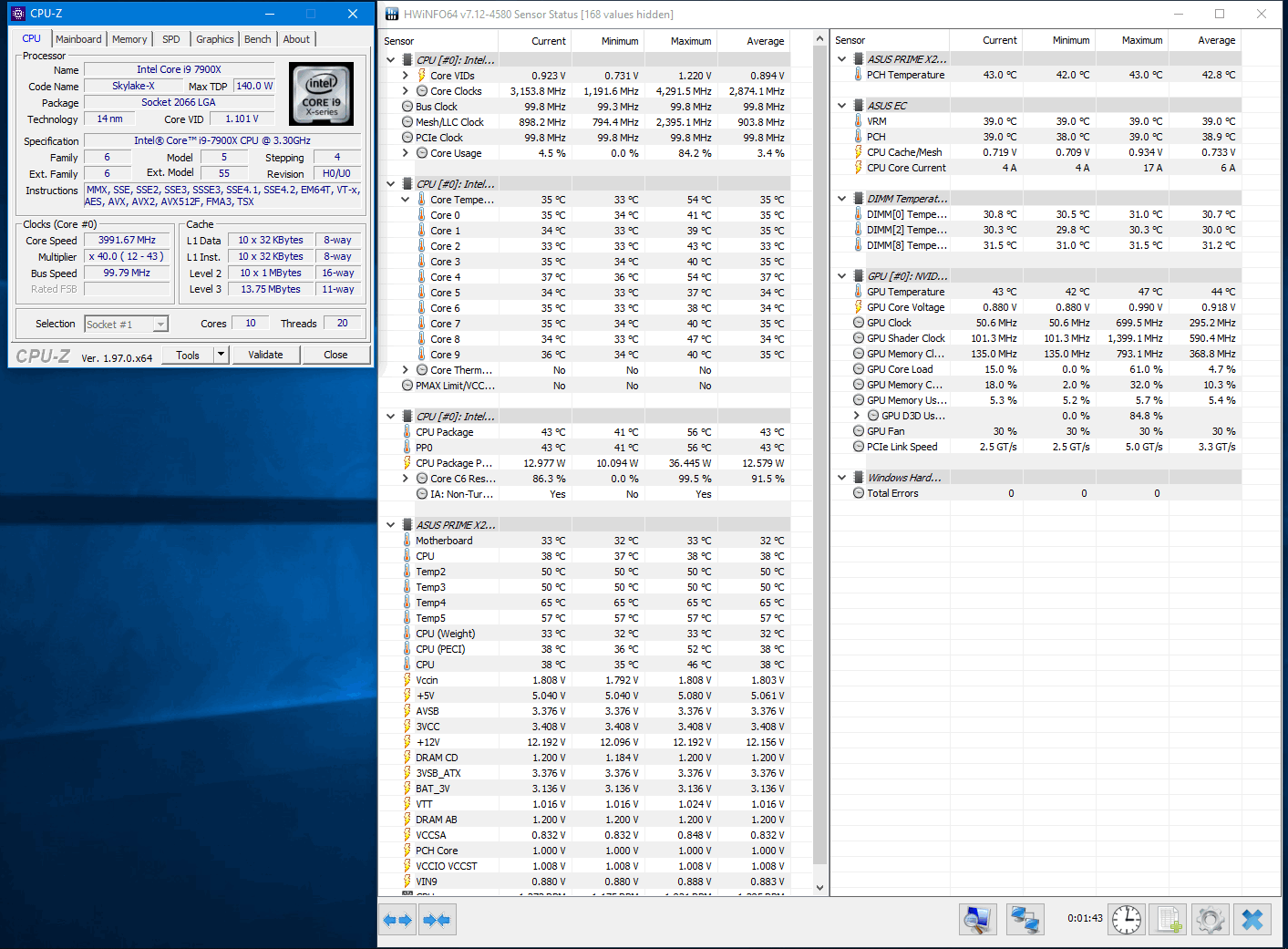
Task: Collapse the first CPU [#0]: Intel sensor group
Action: (x=391, y=60)
